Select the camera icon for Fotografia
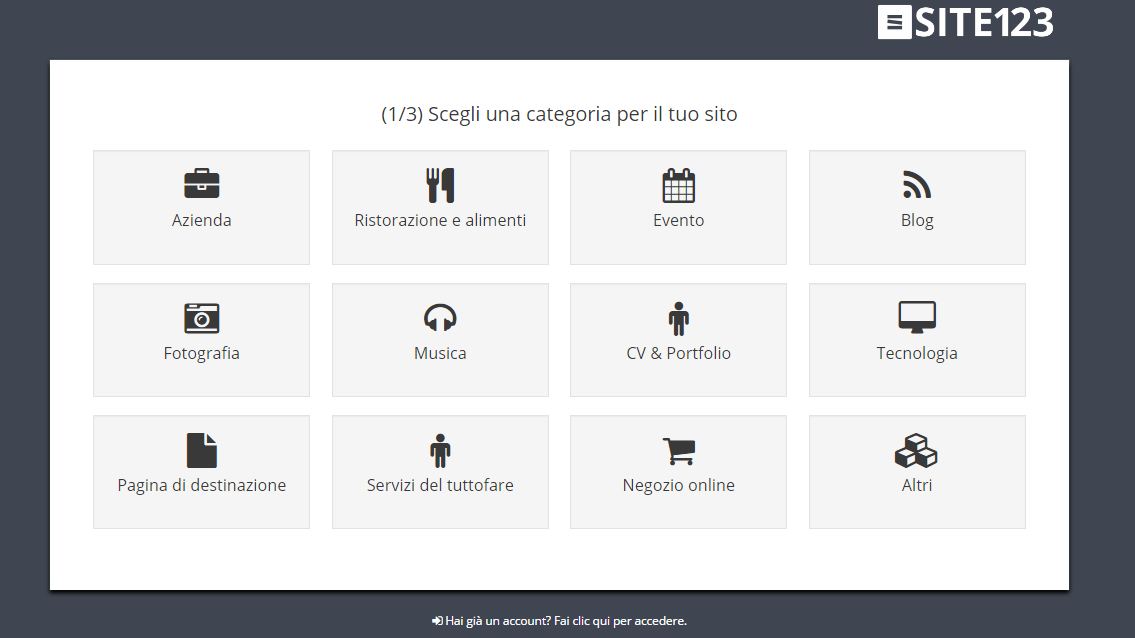The image size is (1135, 638). [201, 318]
